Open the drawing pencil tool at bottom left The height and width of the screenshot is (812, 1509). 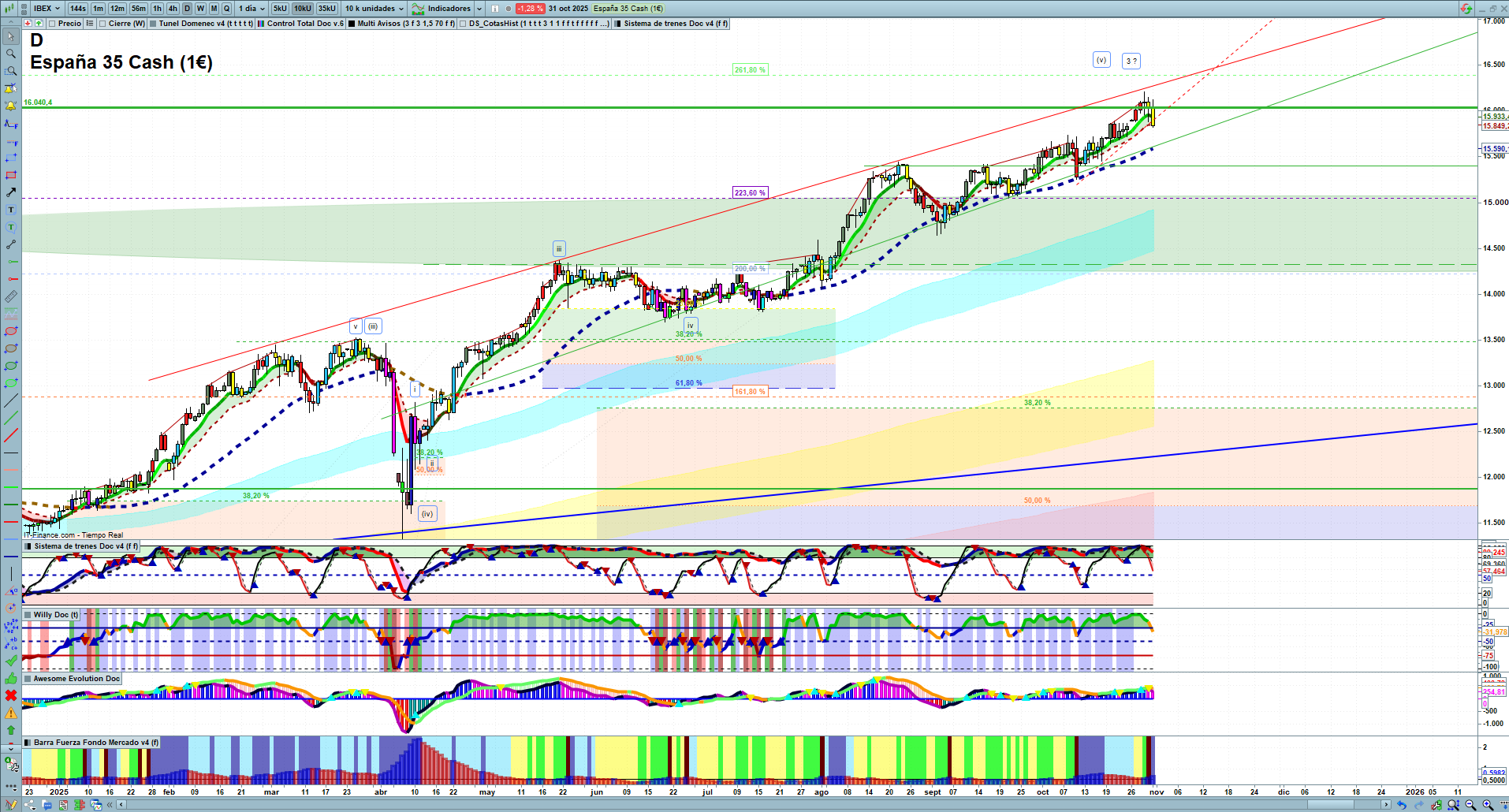(11, 805)
